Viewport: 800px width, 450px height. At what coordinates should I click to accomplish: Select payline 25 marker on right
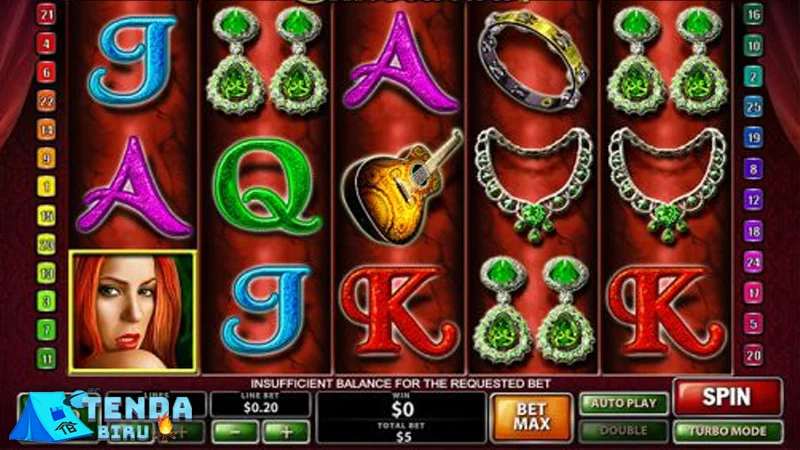click(x=753, y=107)
